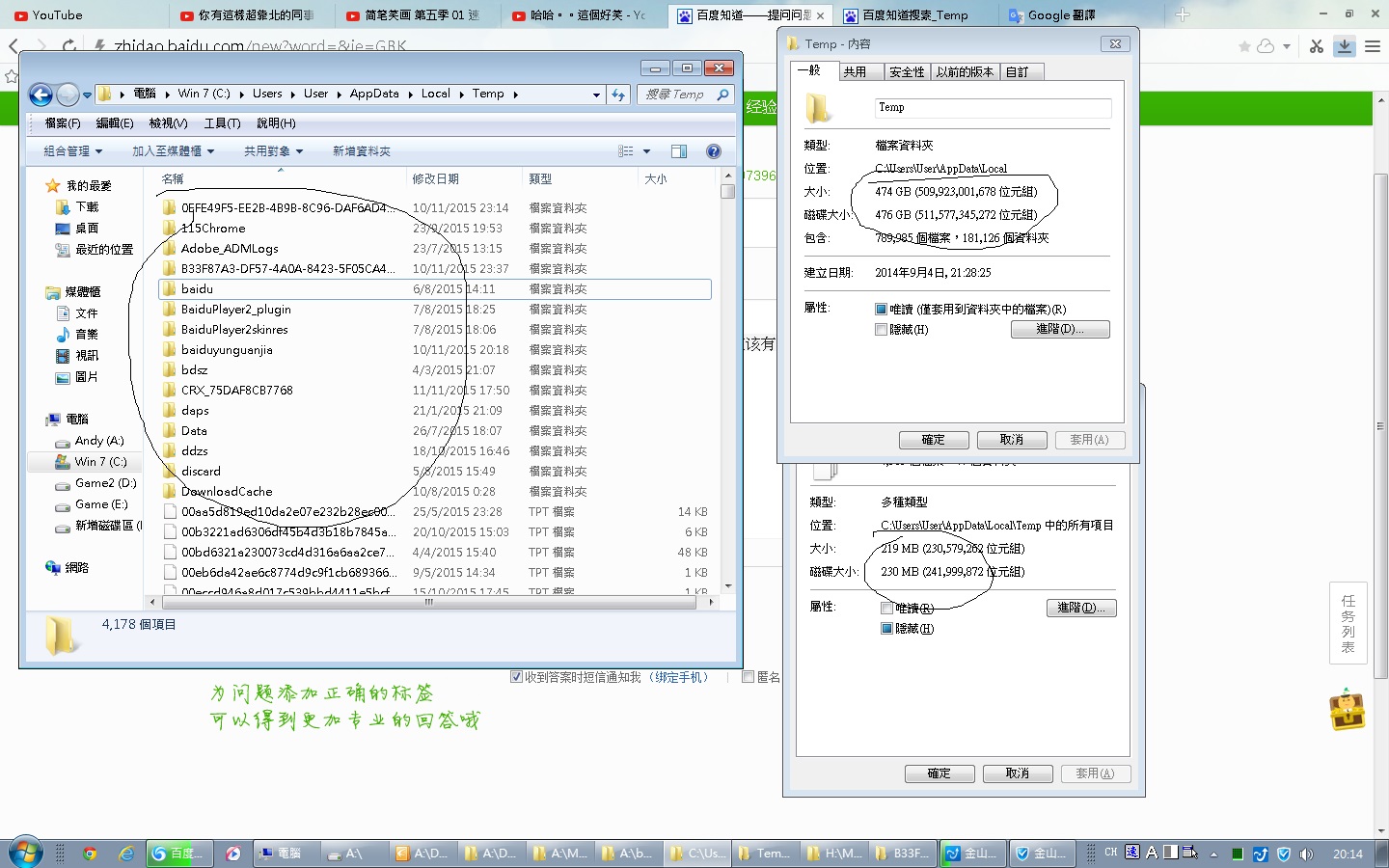1389x868 pixels.
Task: Click the security shield tray icon
Action: 1284,854
